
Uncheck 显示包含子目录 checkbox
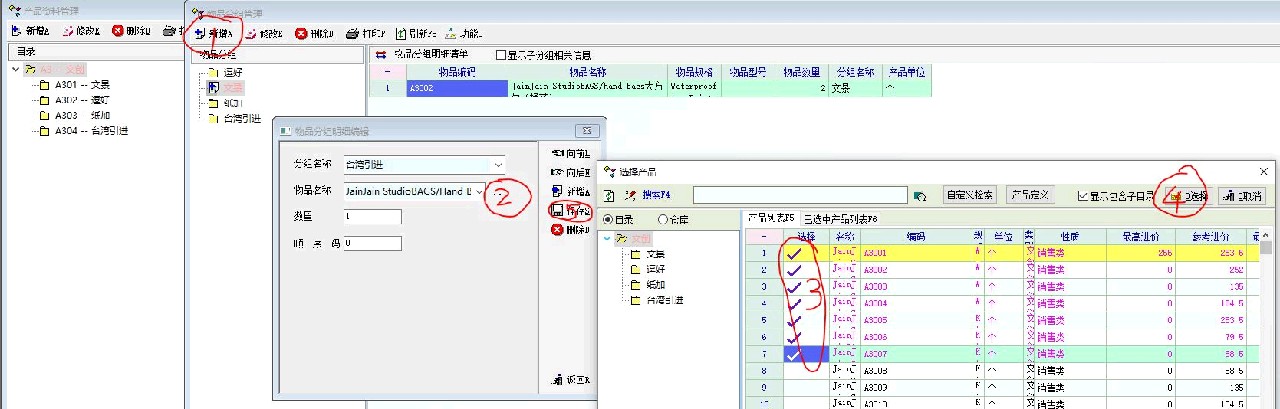click(x=1083, y=195)
